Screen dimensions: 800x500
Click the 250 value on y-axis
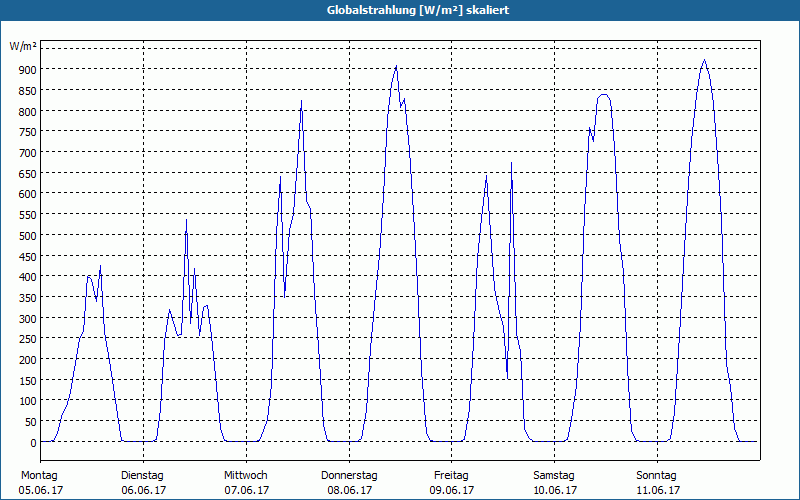click(28, 339)
